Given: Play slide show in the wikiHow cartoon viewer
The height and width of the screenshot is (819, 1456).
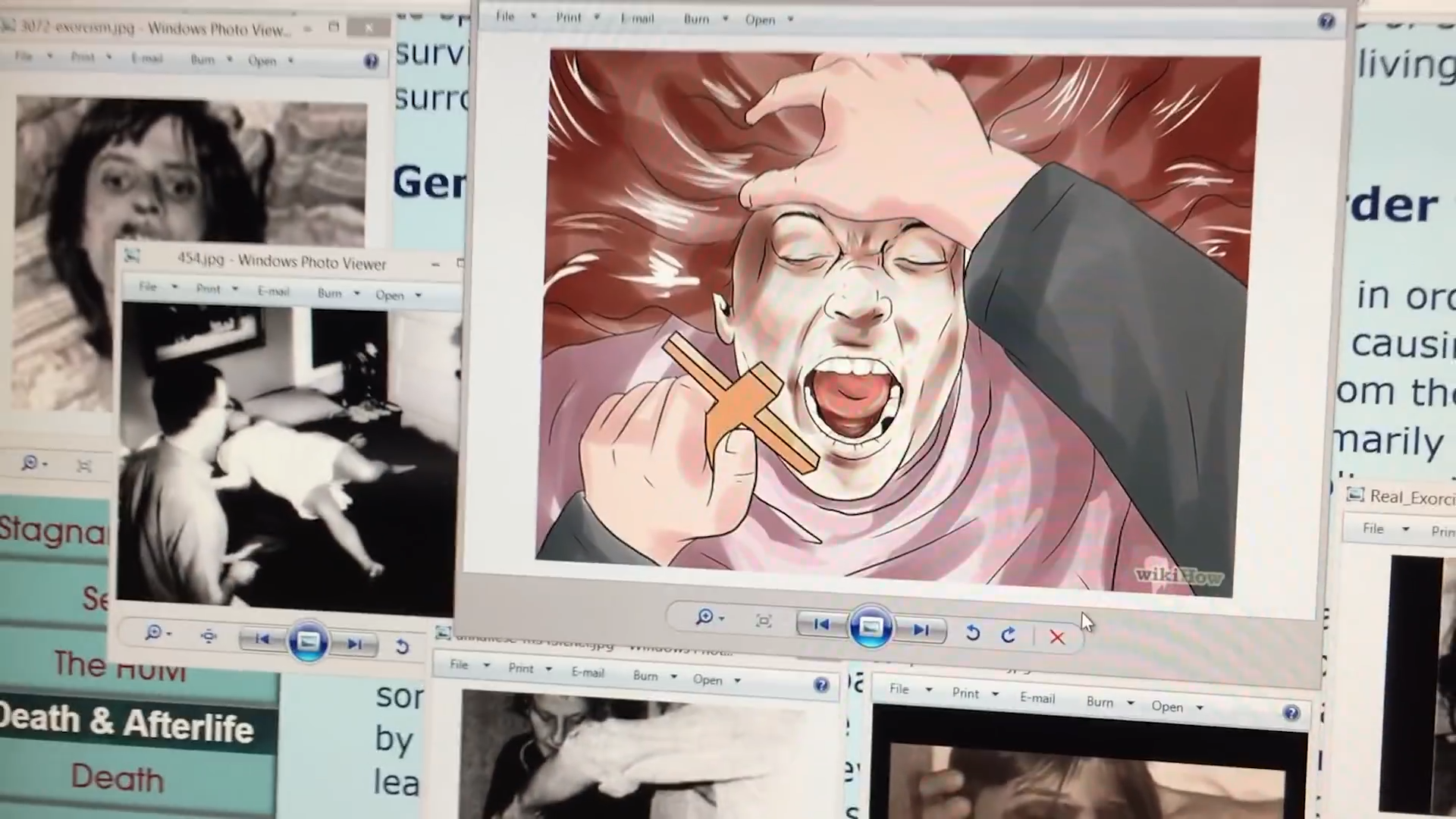Looking at the screenshot, I should (x=871, y=627).
